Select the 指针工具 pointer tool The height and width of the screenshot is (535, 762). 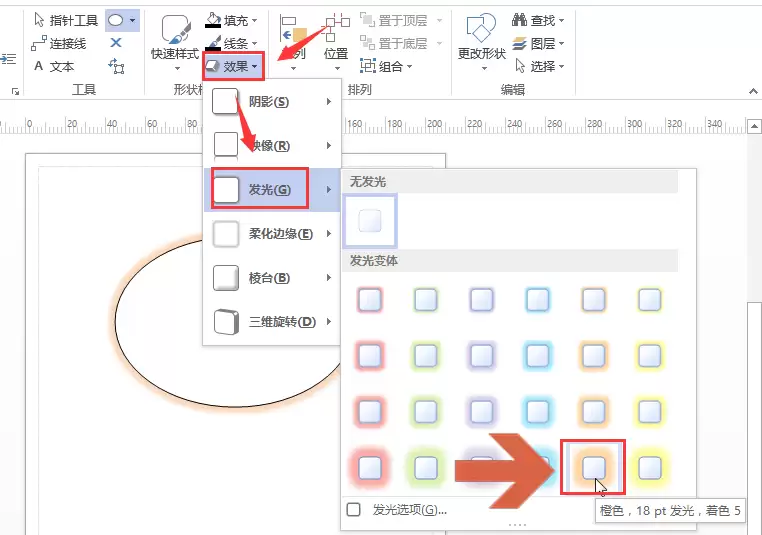(66, 20)
